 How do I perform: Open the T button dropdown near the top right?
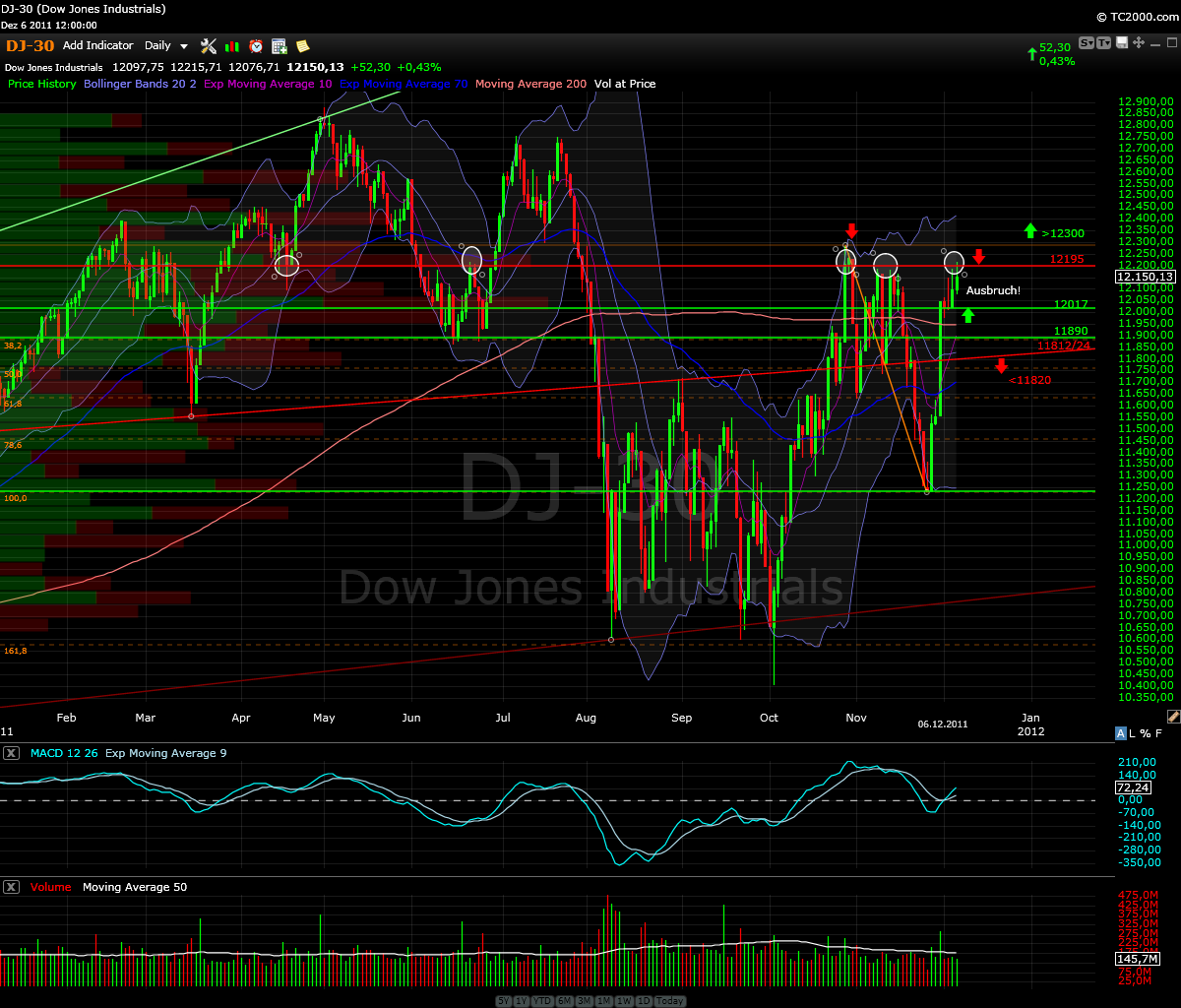coord(1104,43)
